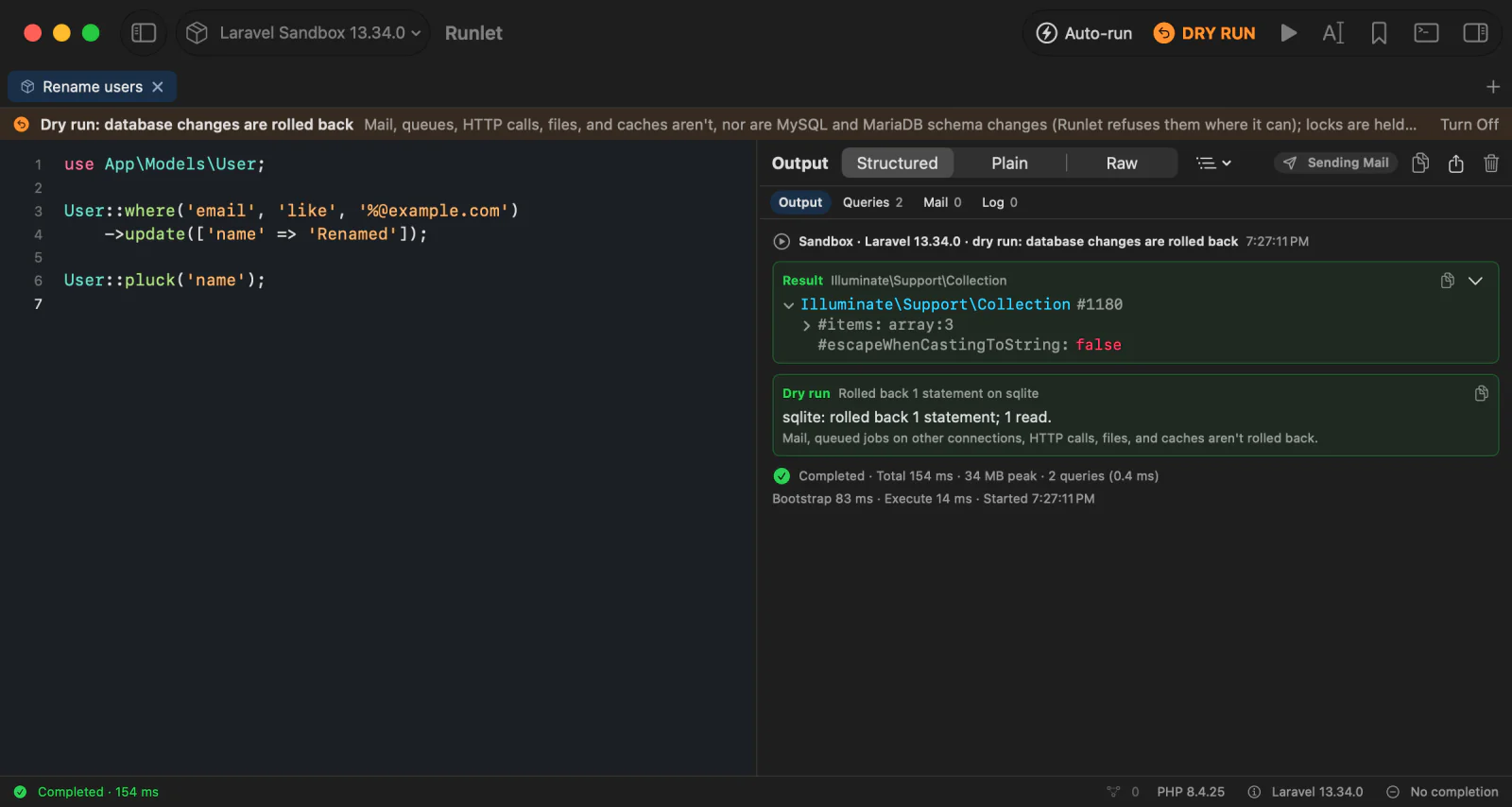Click the Laravel 13.34.0 info status item
Screen dimensions: 1512x807
coord(1305,792)
